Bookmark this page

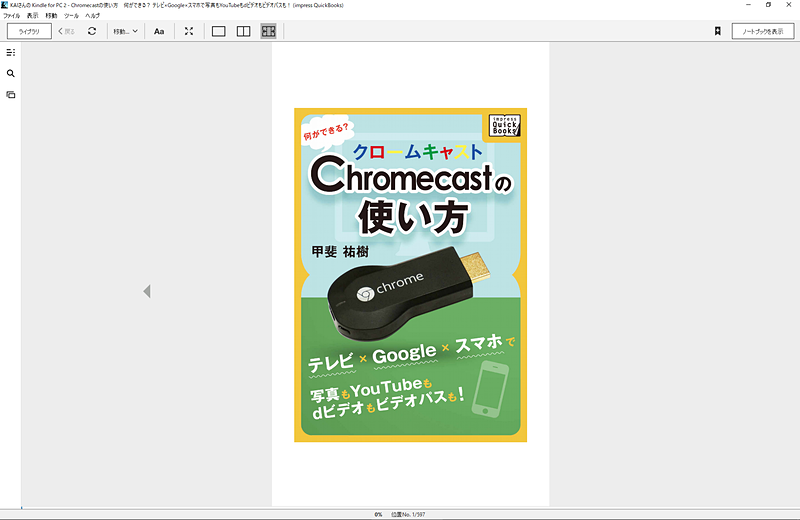pos(717,31)
